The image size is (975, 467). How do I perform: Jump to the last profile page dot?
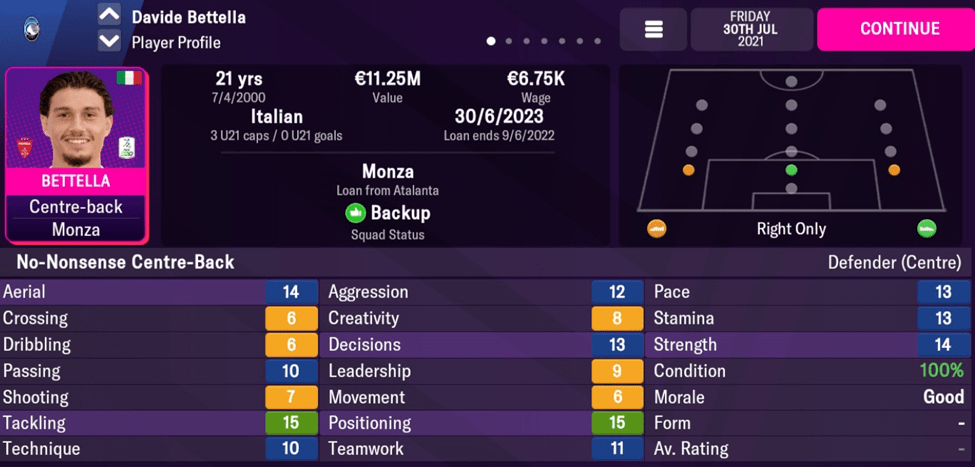tap(598, 42)
